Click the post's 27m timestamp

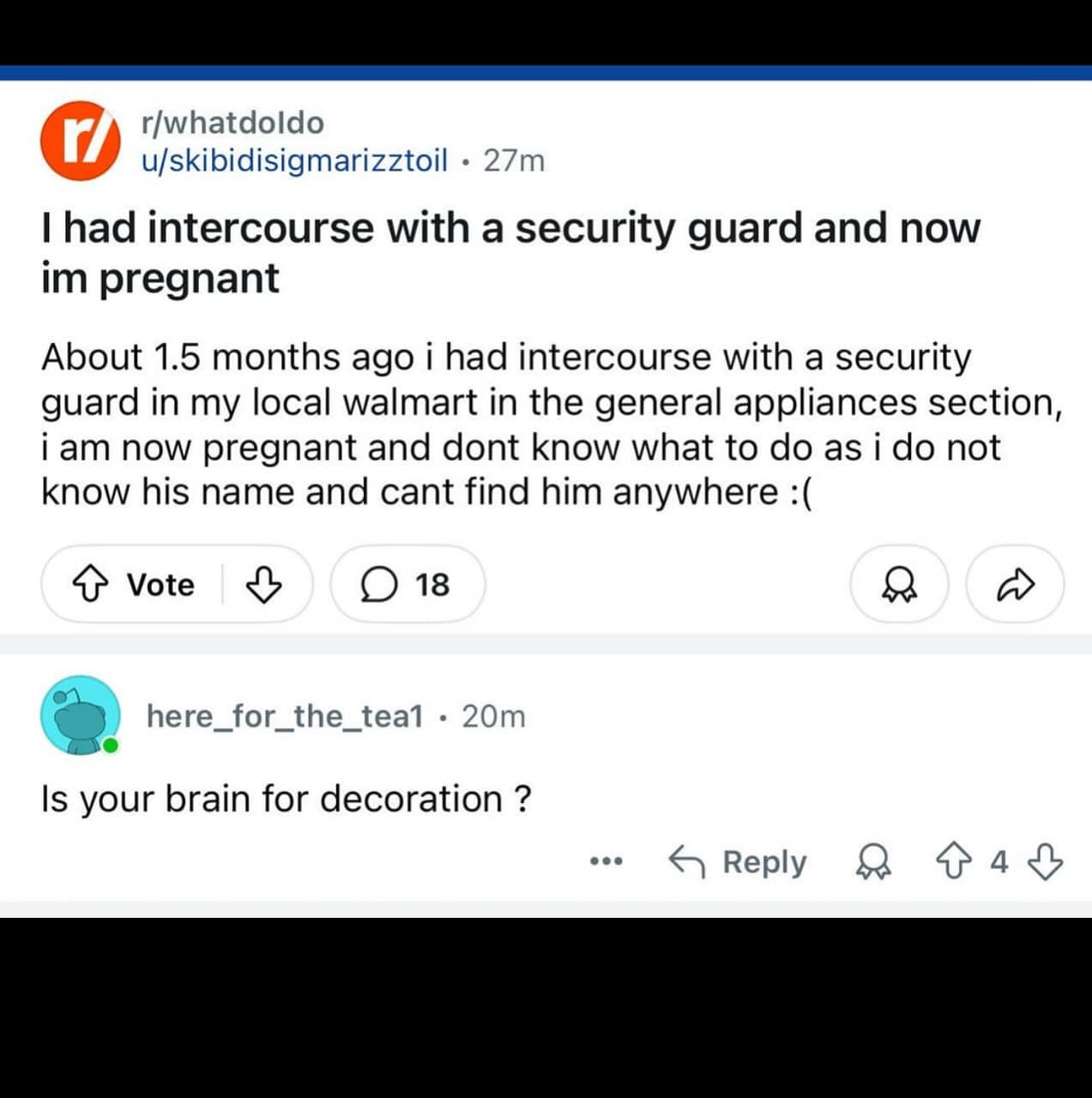514,160
